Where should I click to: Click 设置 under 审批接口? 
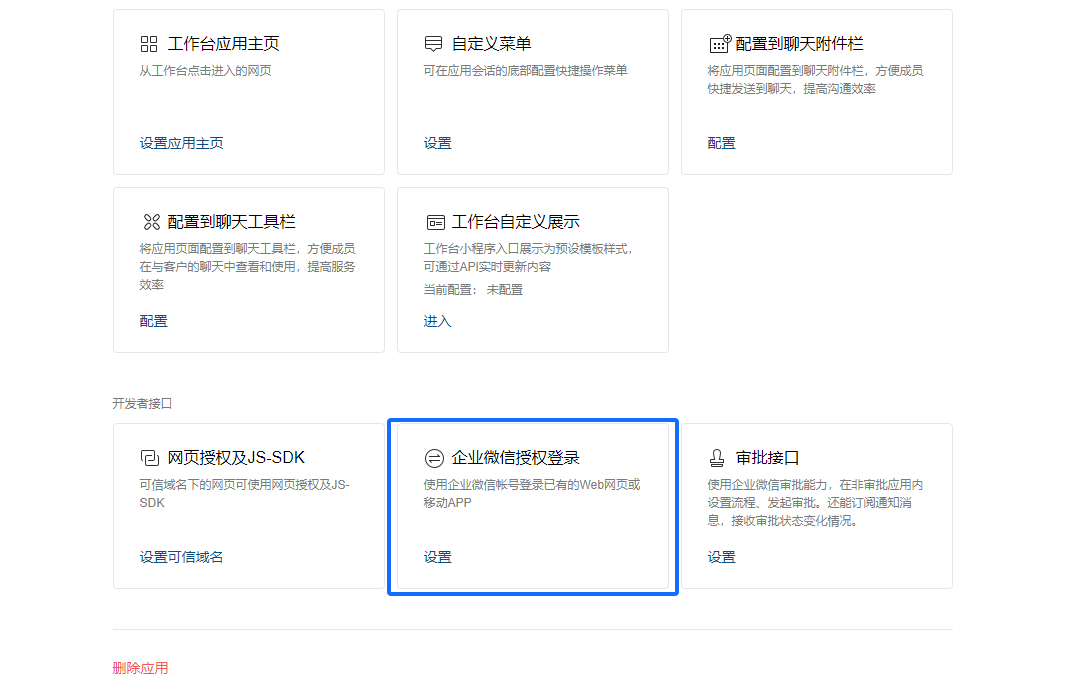tap(721, 557)
